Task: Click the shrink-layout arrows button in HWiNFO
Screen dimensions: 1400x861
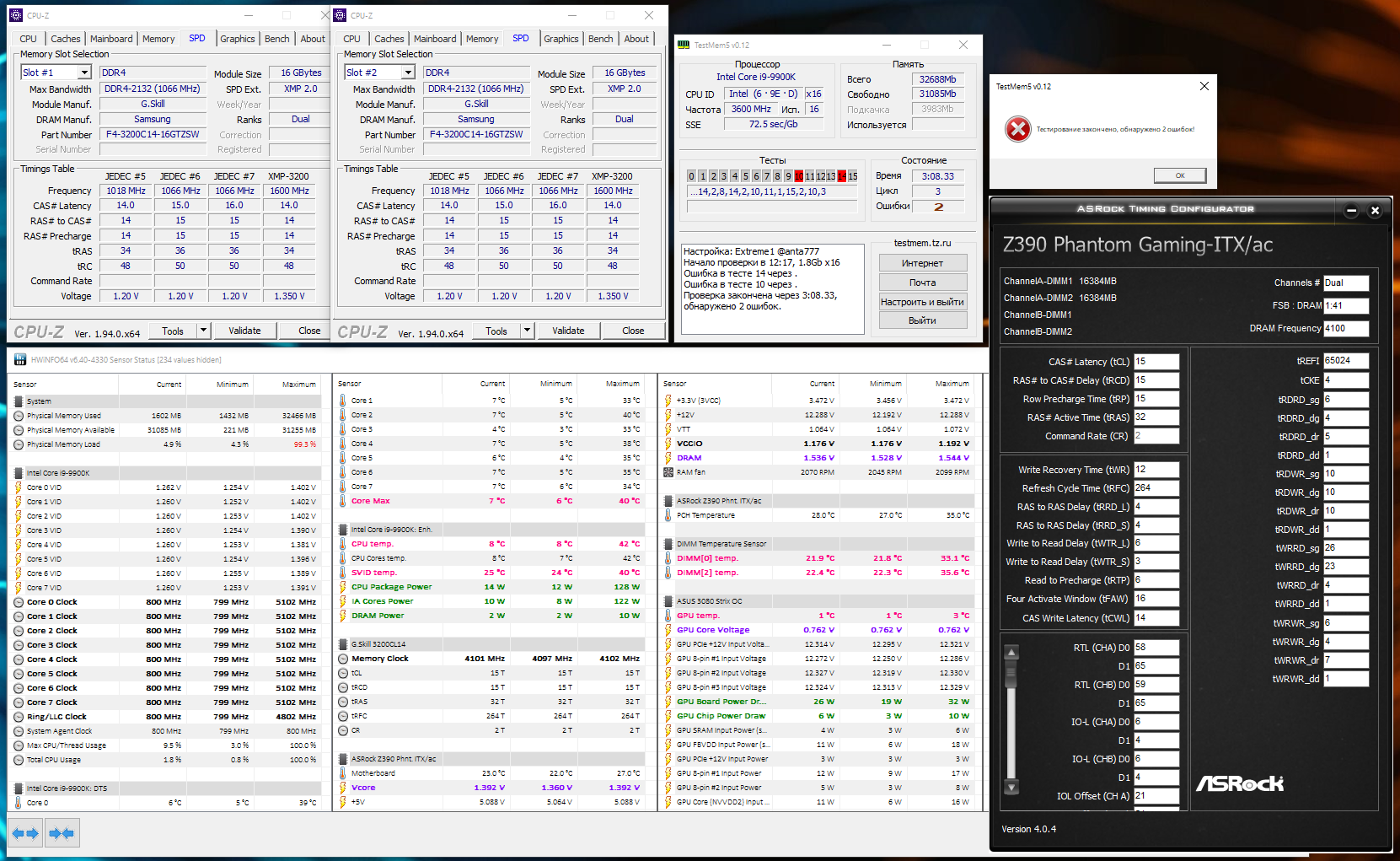Action: coord(62,833)
